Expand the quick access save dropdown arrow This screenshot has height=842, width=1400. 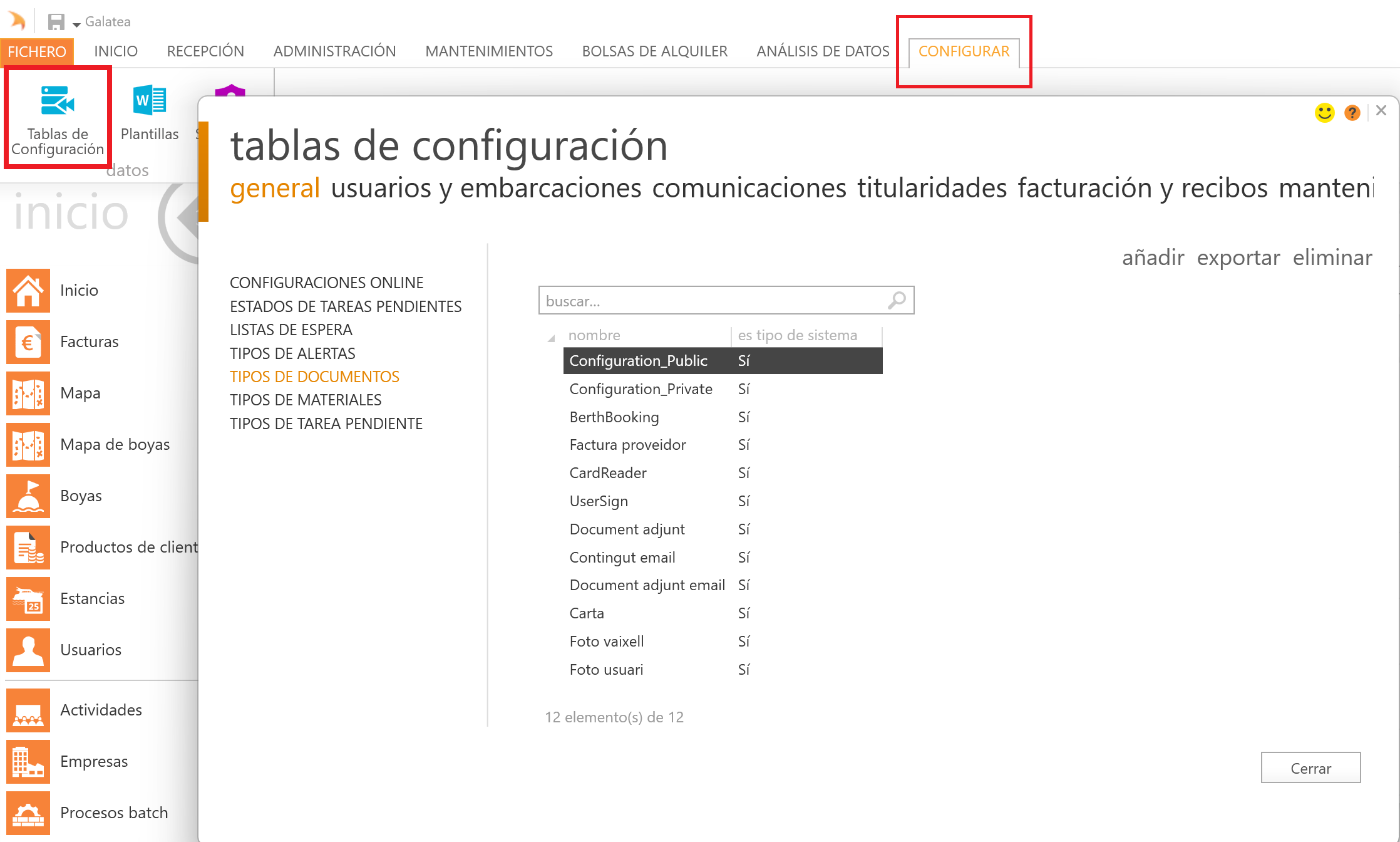click(76, 24)
